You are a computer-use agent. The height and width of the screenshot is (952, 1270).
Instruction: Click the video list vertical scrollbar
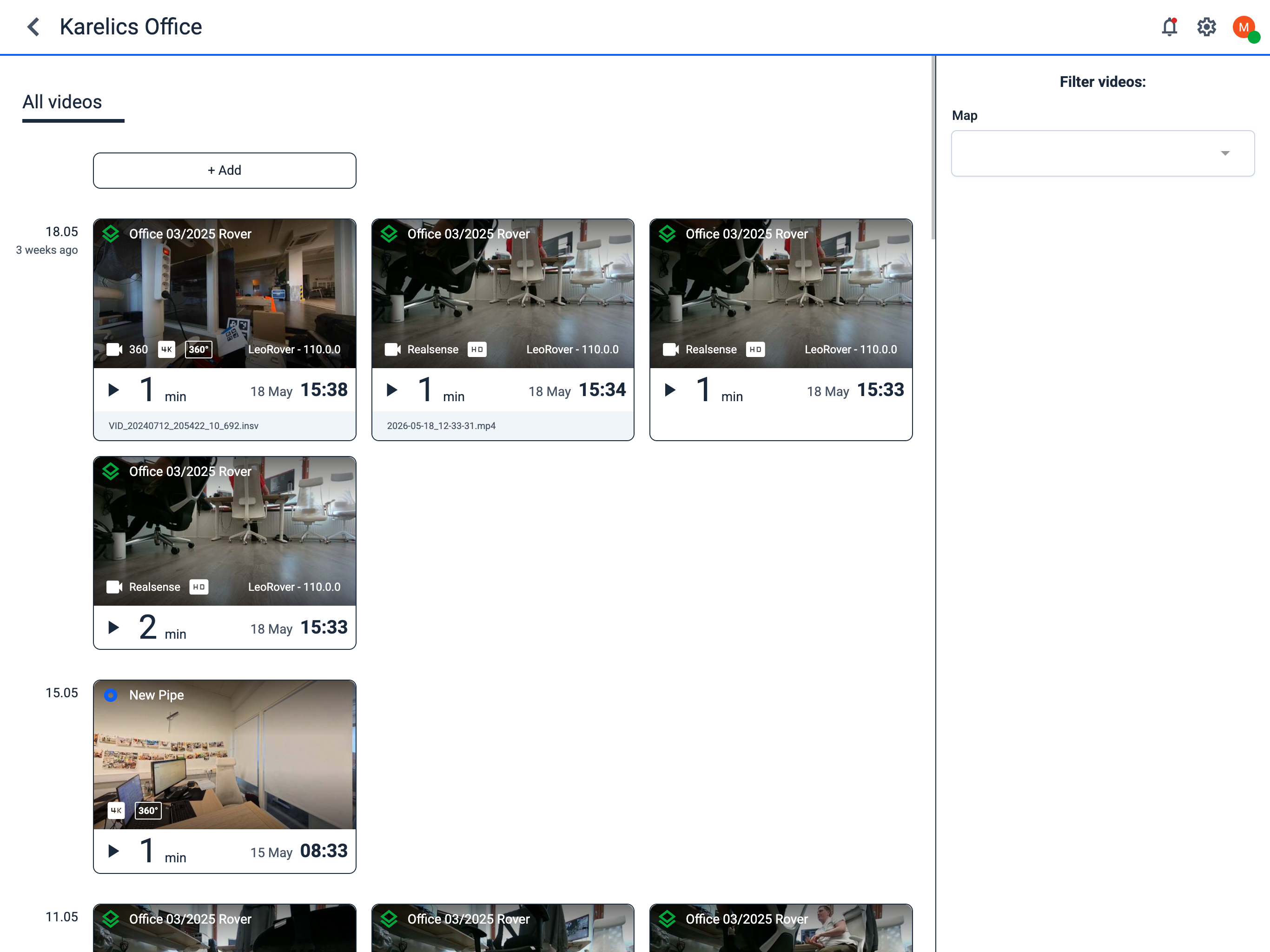click(x=933, y=148)
